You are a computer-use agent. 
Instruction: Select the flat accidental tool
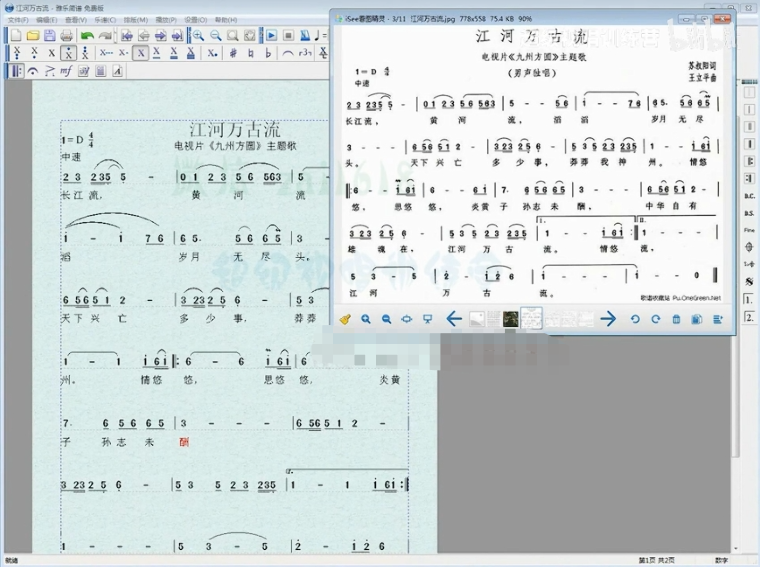point(267,53)
